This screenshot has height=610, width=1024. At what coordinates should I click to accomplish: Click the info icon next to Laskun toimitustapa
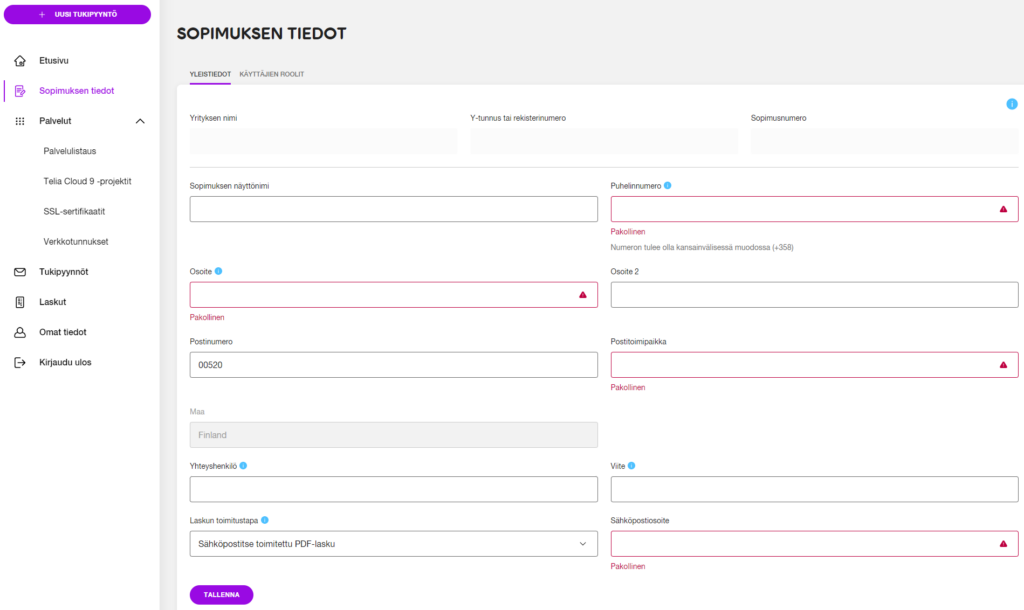pos(264,520)
